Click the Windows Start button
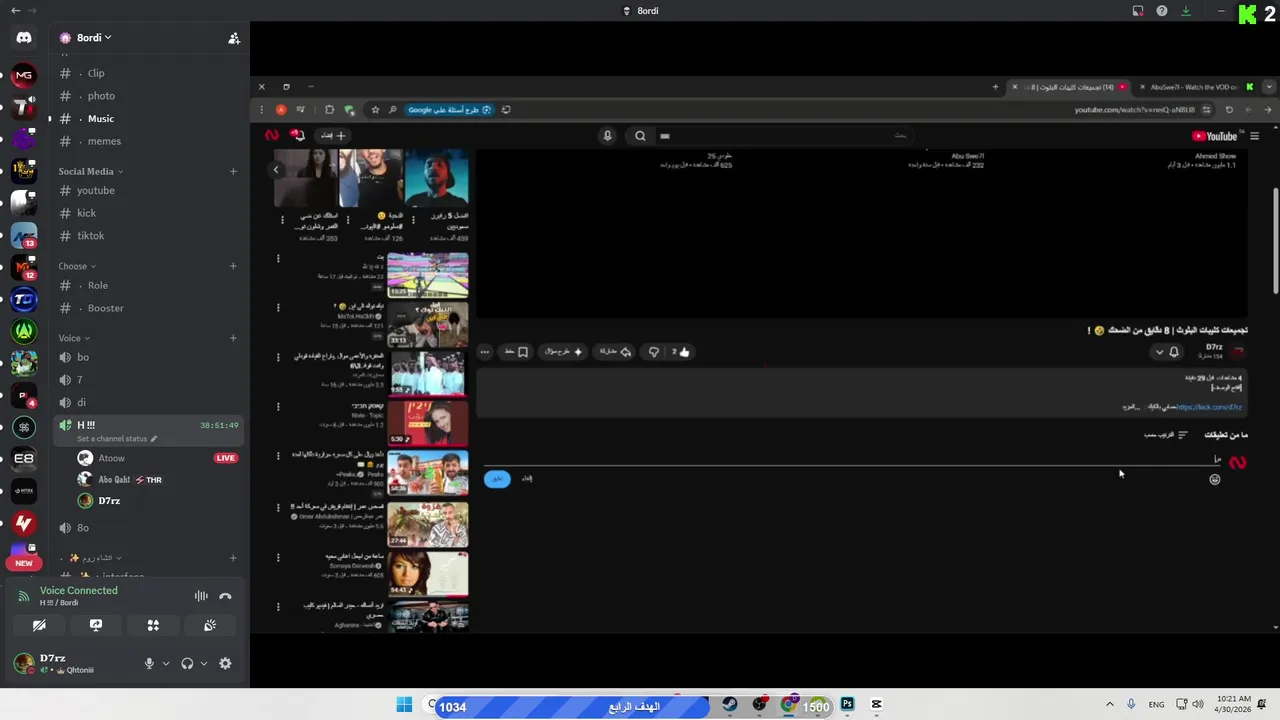This screenshot has height=720, width=1280. [x=404, y=704]
